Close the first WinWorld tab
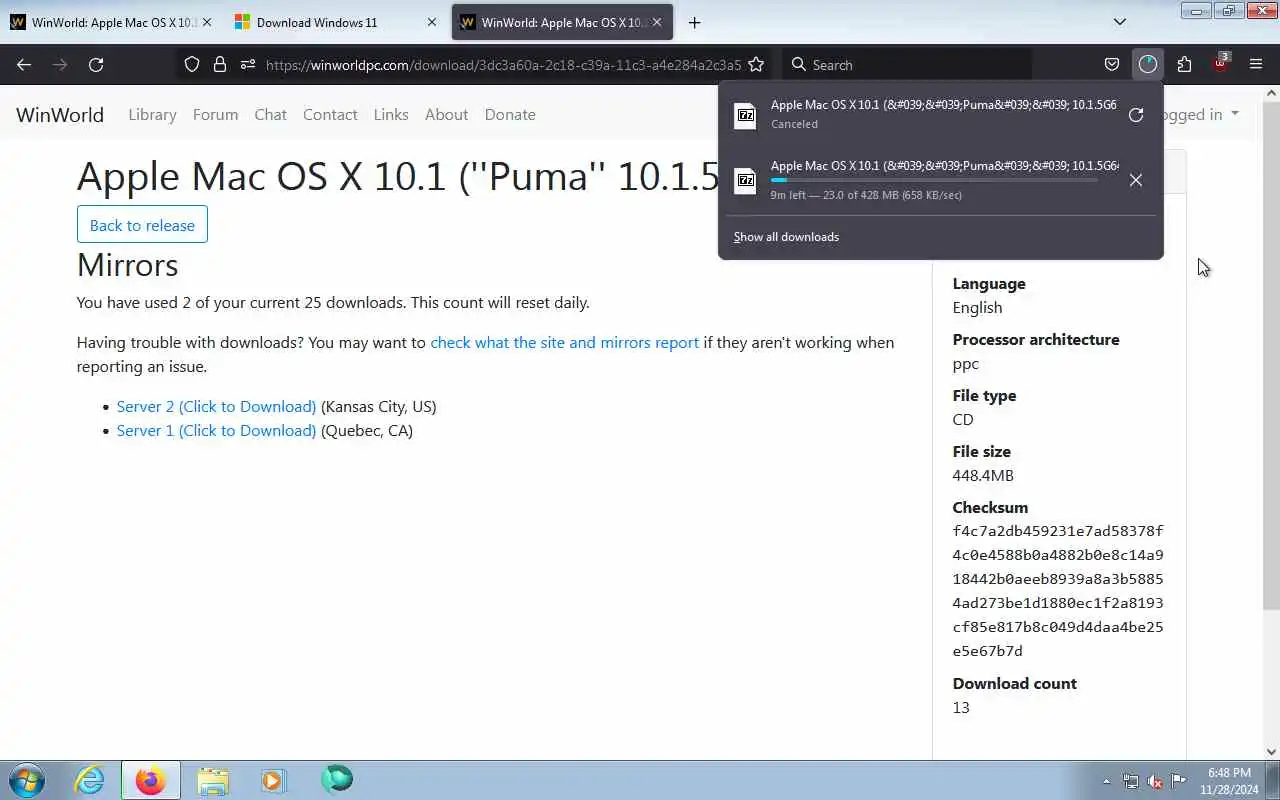1280x800 pixels. pos(207,22)
